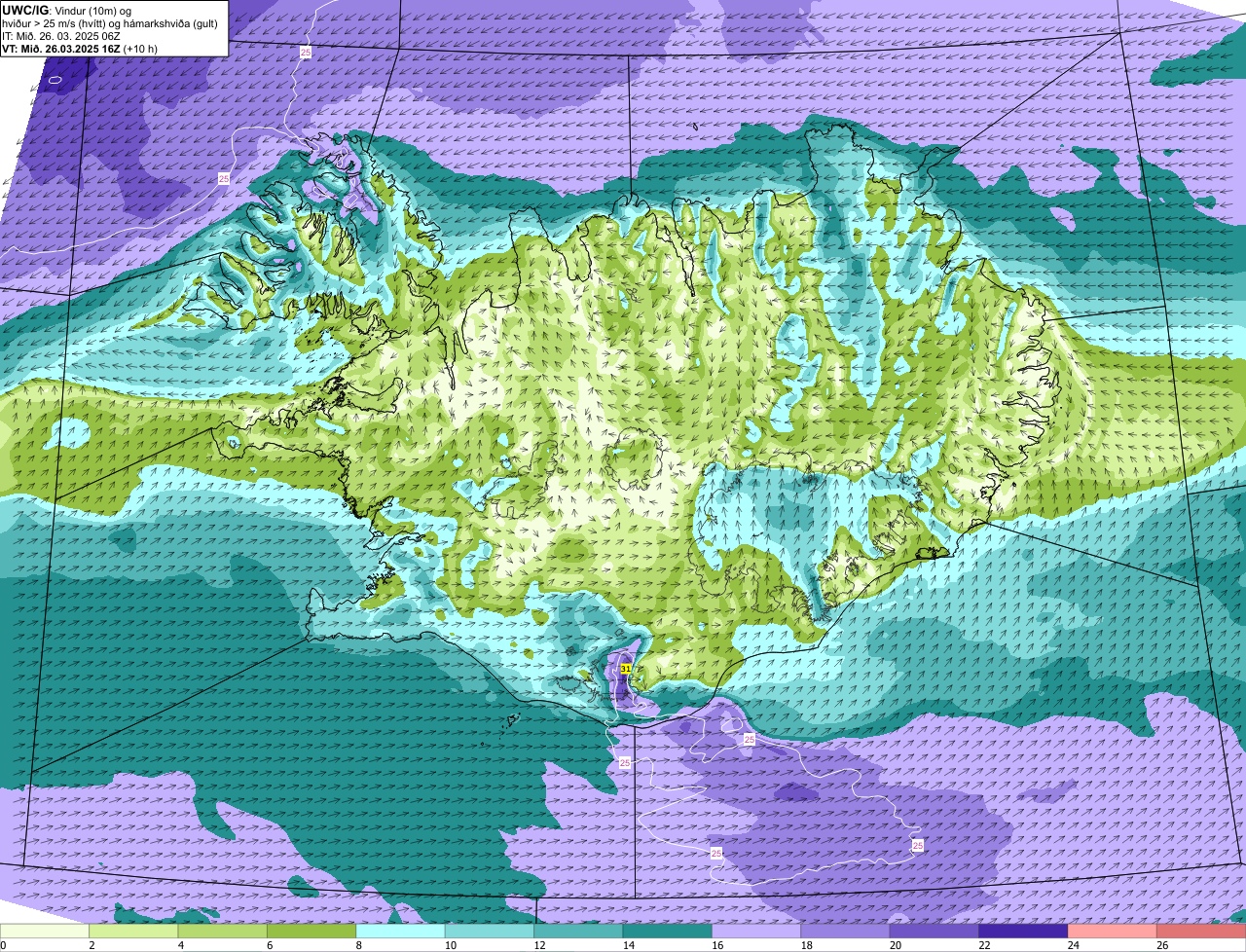This screenshot has width=1246, height=952.
Task: Click the valid time 'VT: Mið. 26.03.2025 16Z (+10 h)'
Action: coord(80,48)
